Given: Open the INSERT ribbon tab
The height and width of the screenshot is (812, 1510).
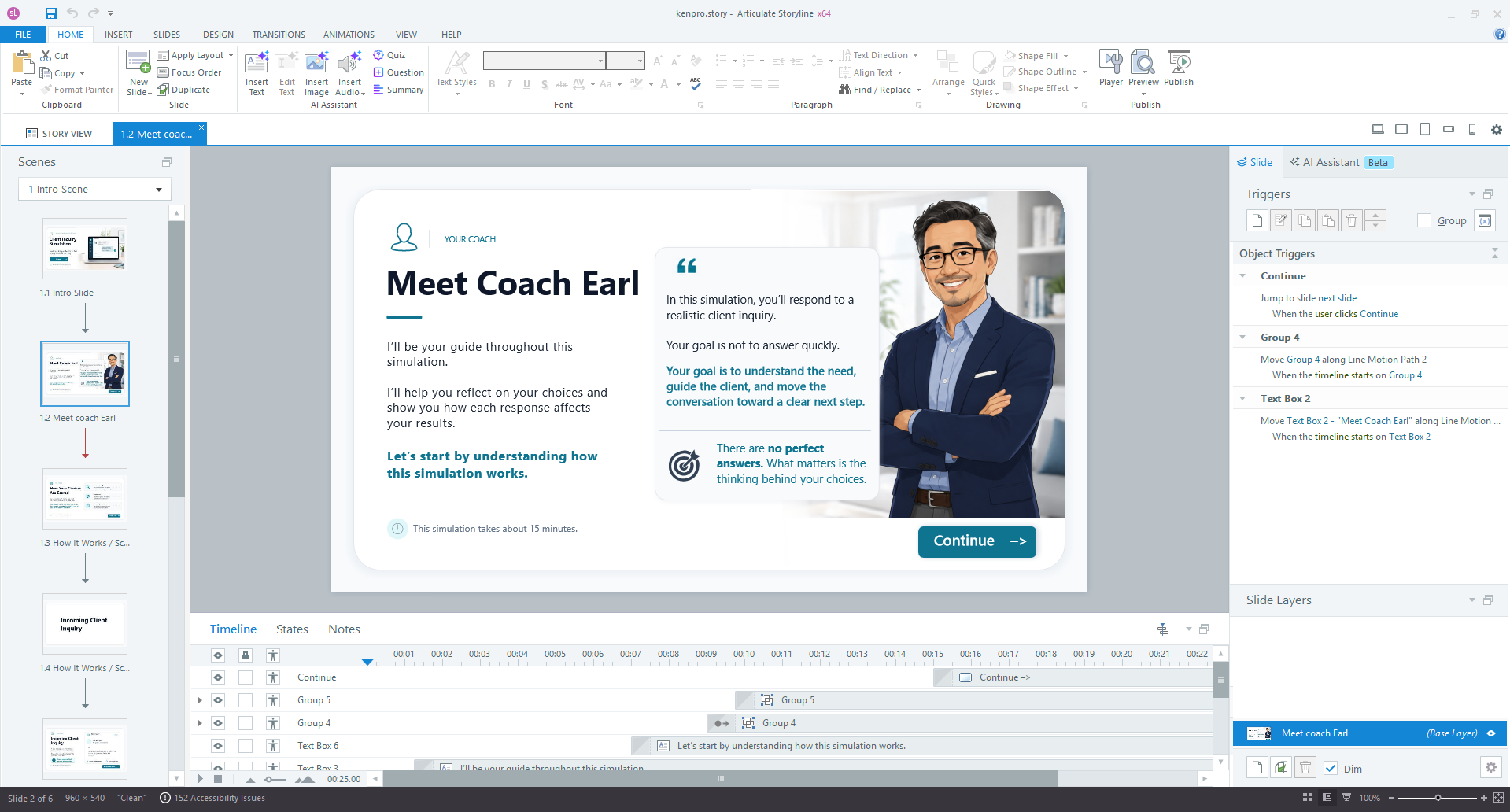Looking at the screenshot, I should (x=119, y=35).
